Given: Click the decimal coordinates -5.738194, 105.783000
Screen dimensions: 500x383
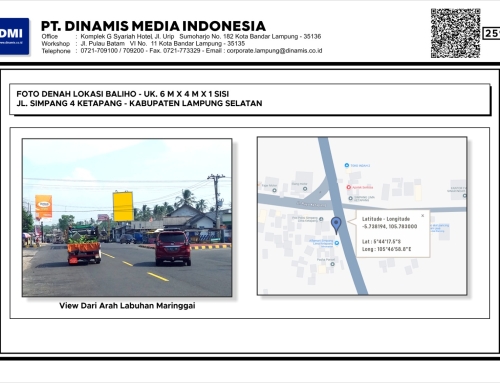Looking at the screenshot, I should [x=389, y=226].
